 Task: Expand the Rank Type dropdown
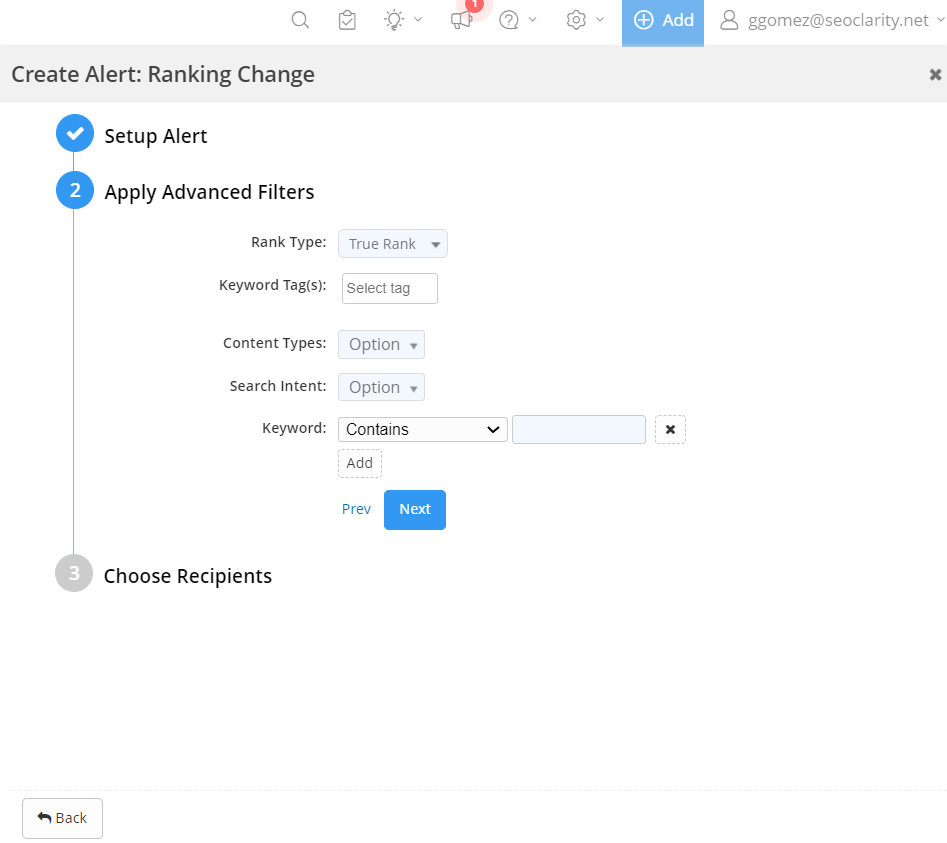coord(393,244)
